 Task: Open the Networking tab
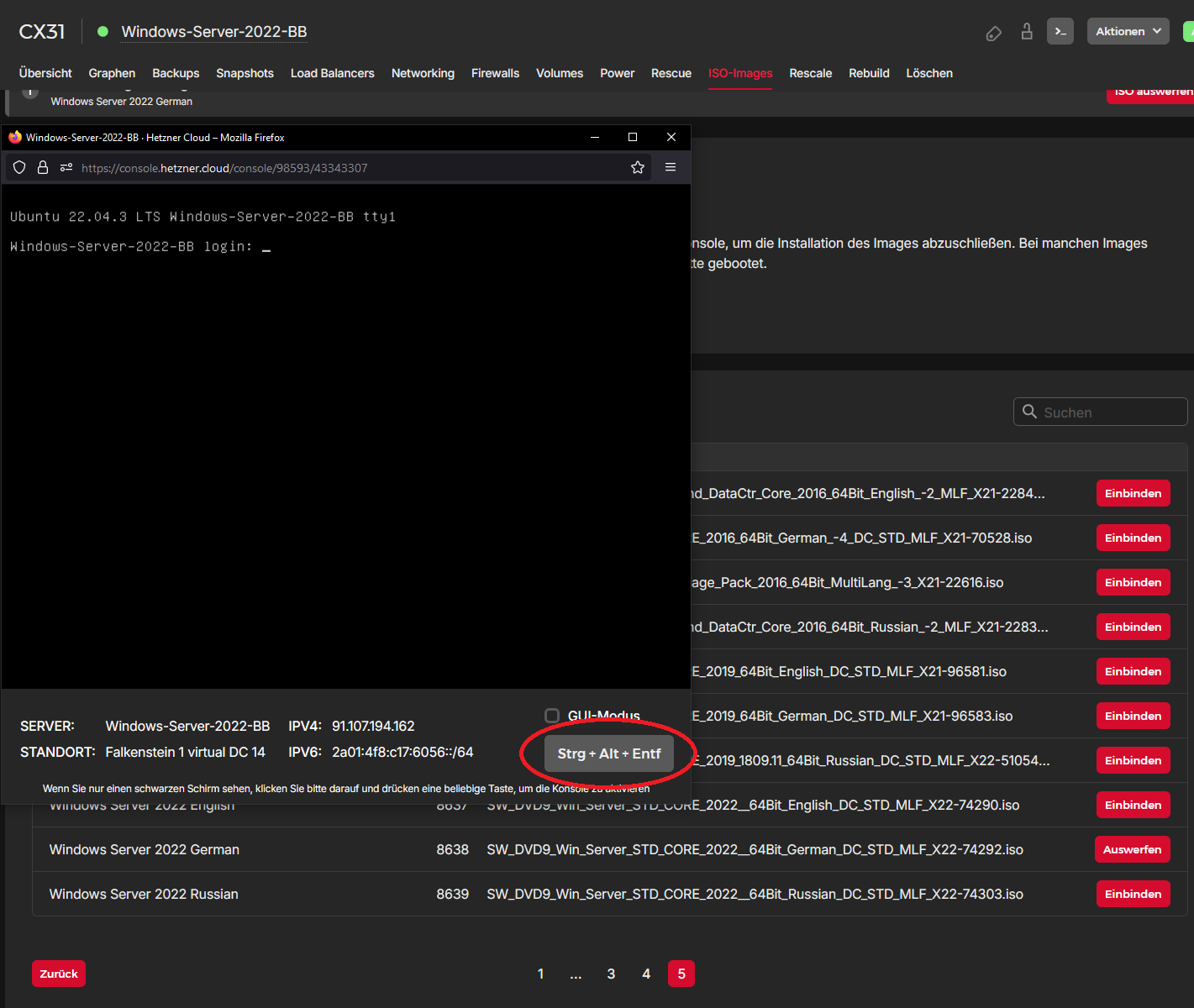(x=423, y=73)
